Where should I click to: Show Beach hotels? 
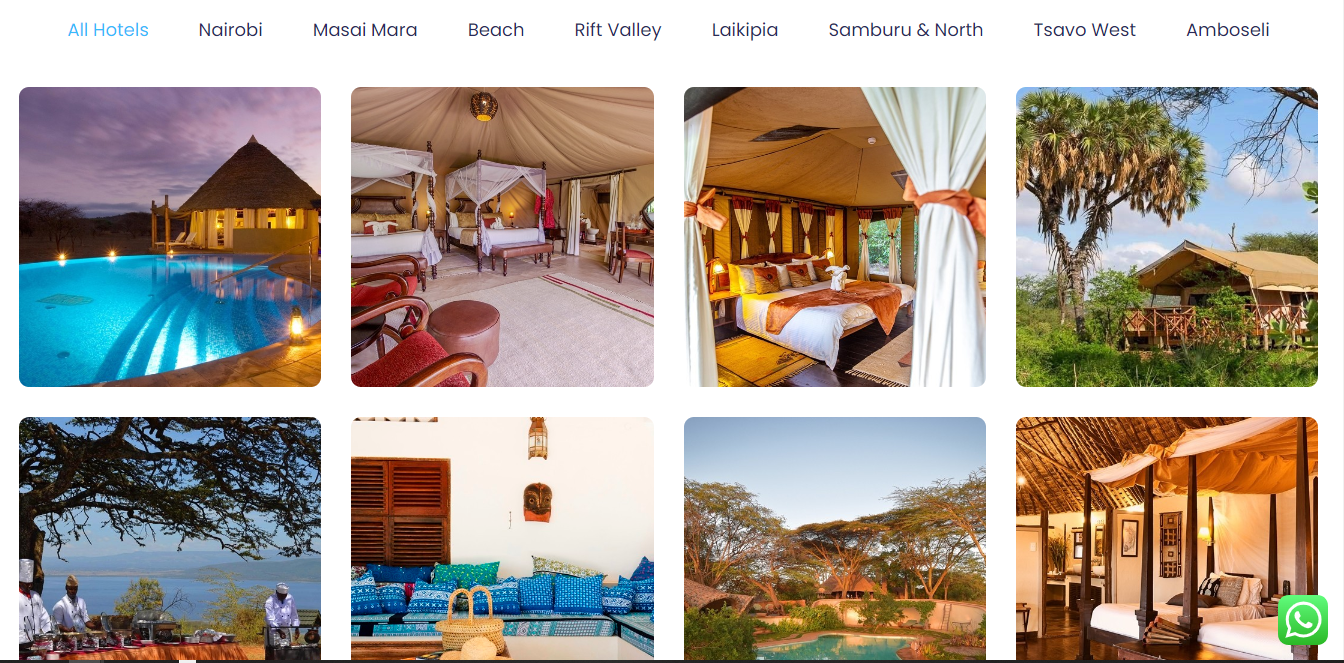(496, 30)
